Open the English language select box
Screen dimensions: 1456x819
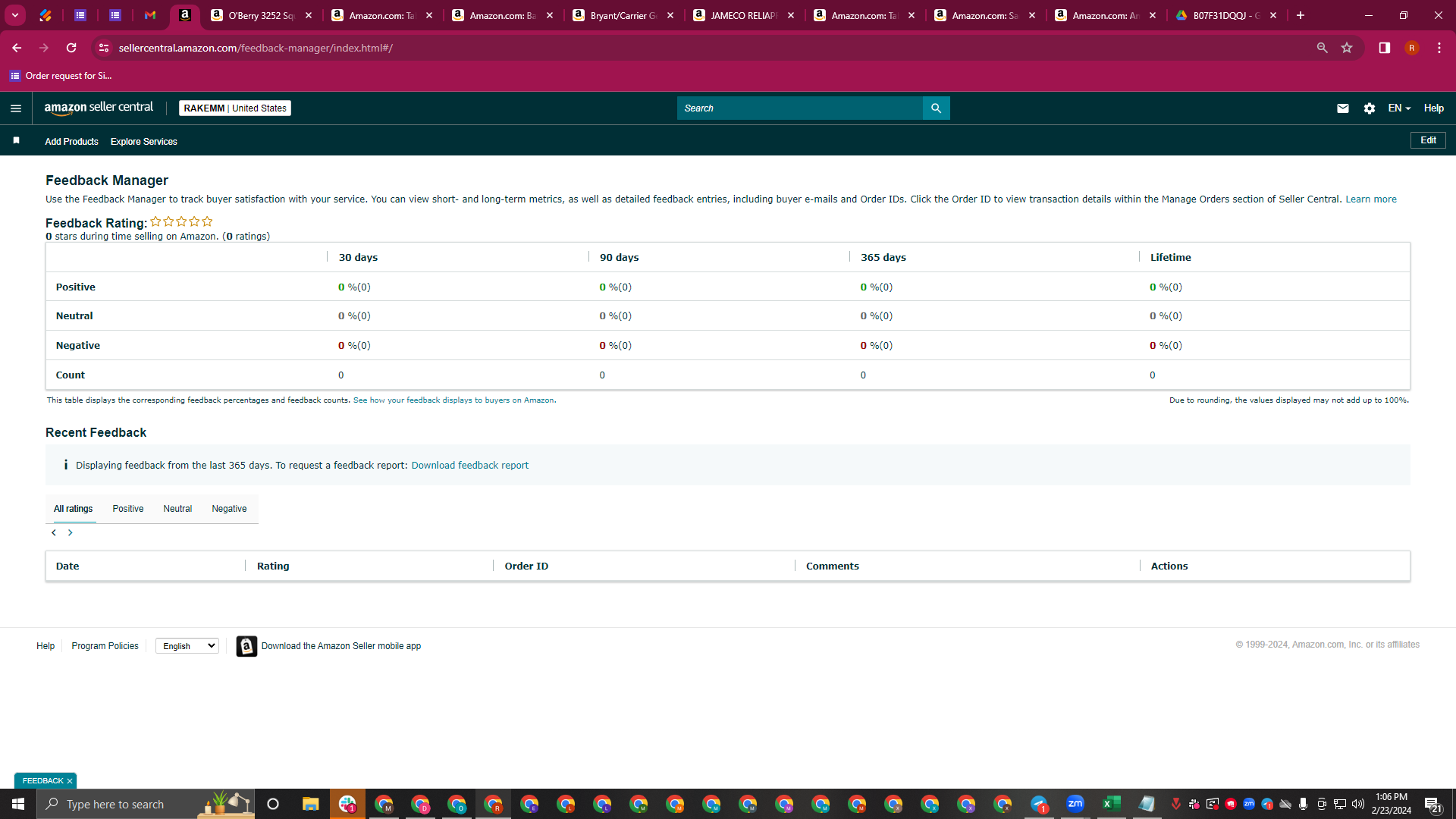[x=187, y=646]
